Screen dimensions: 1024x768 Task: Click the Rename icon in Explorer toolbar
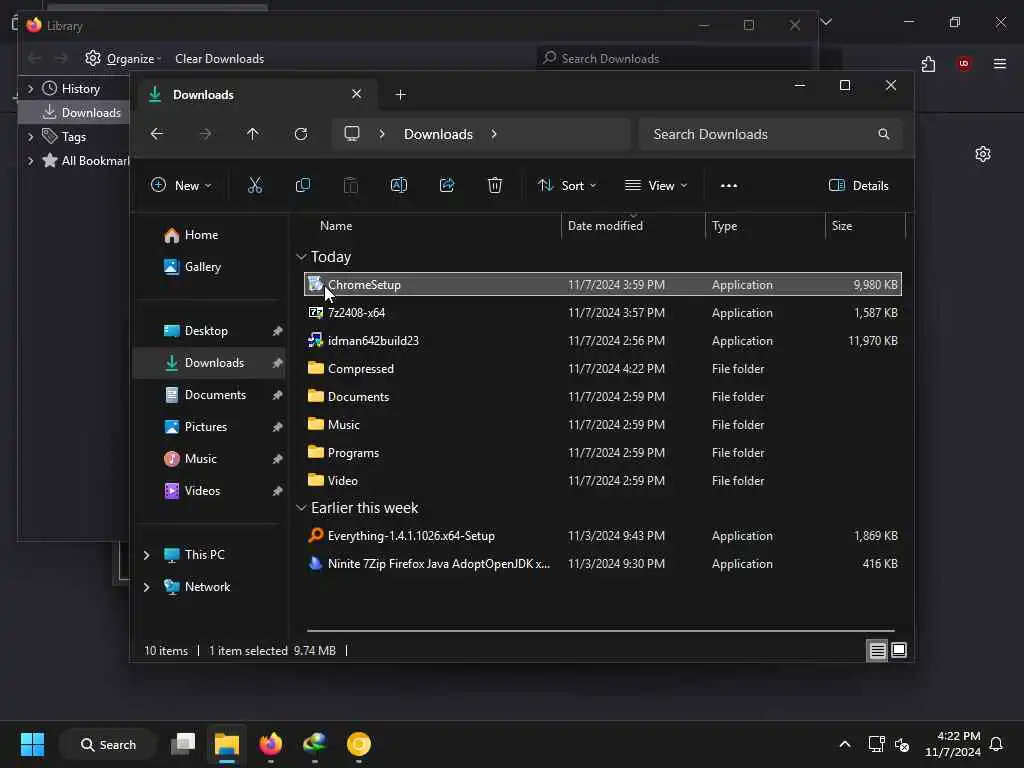click(x=398, y=185)
